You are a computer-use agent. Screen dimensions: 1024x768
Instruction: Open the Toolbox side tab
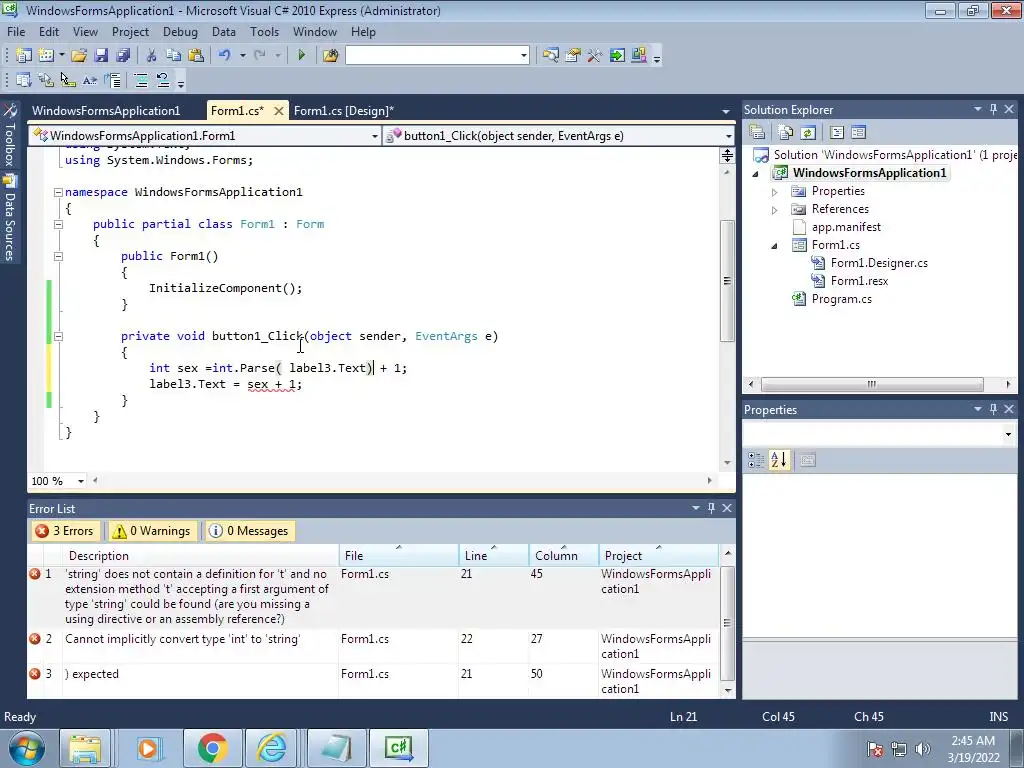(10, 136)
